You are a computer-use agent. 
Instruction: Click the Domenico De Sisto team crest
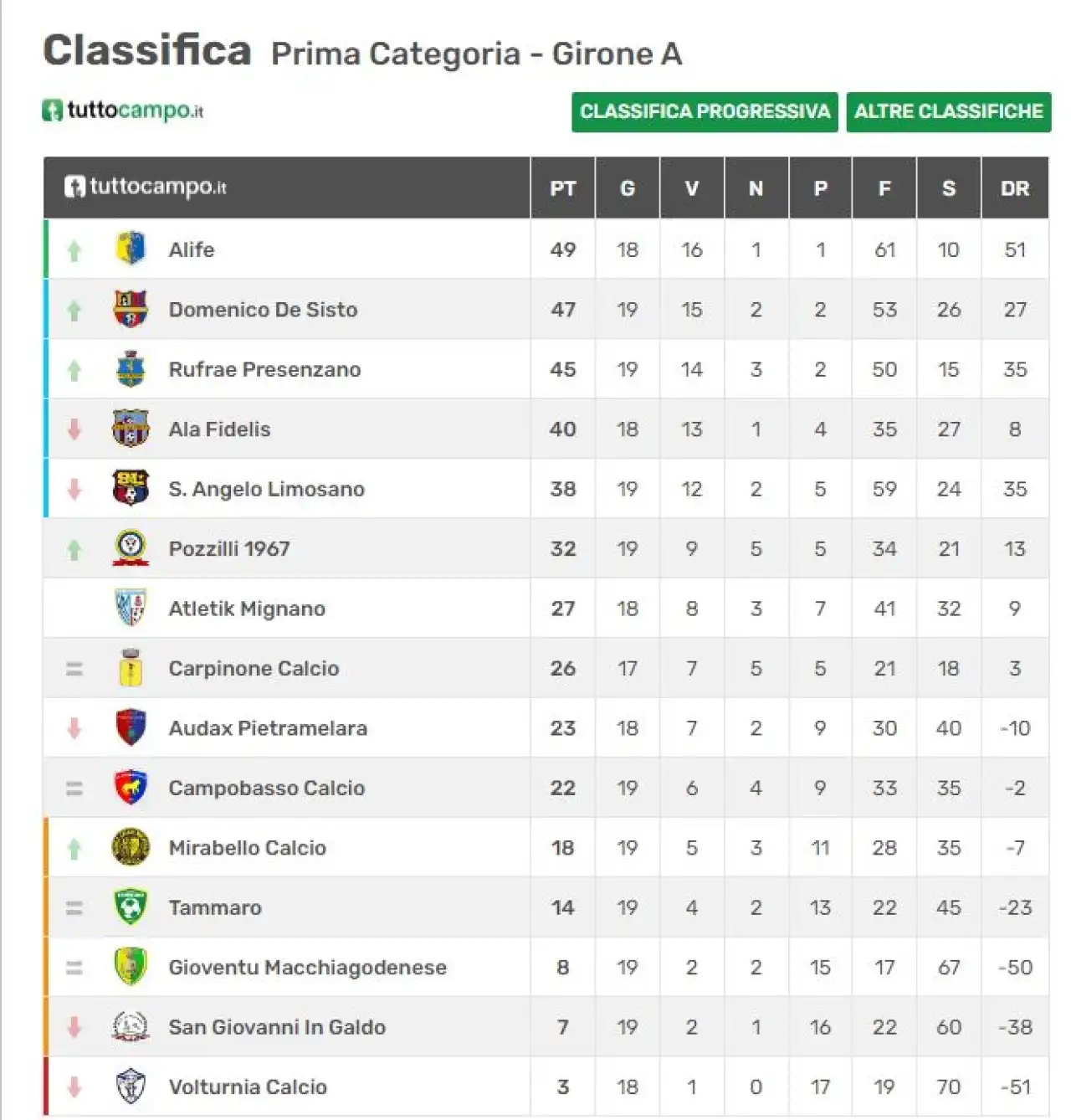click(131, 309)
